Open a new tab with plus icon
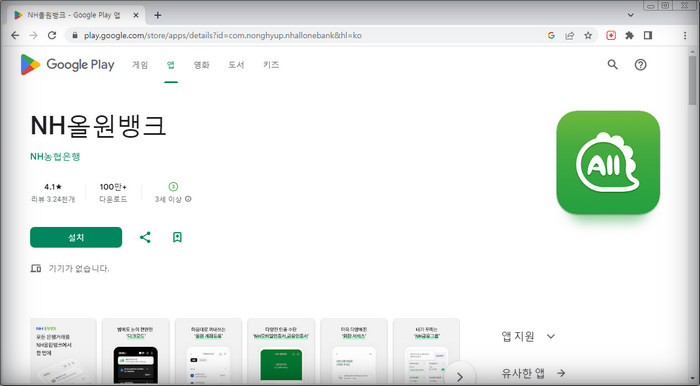The height and width of the screenshot is (386, 700). pos(158,15)
